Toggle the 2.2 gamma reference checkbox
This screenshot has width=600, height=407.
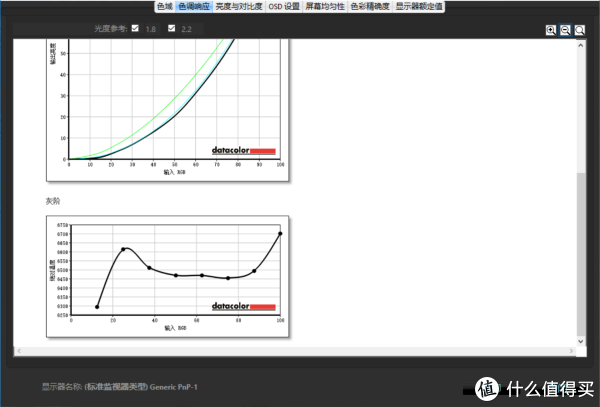pos(171,28)
